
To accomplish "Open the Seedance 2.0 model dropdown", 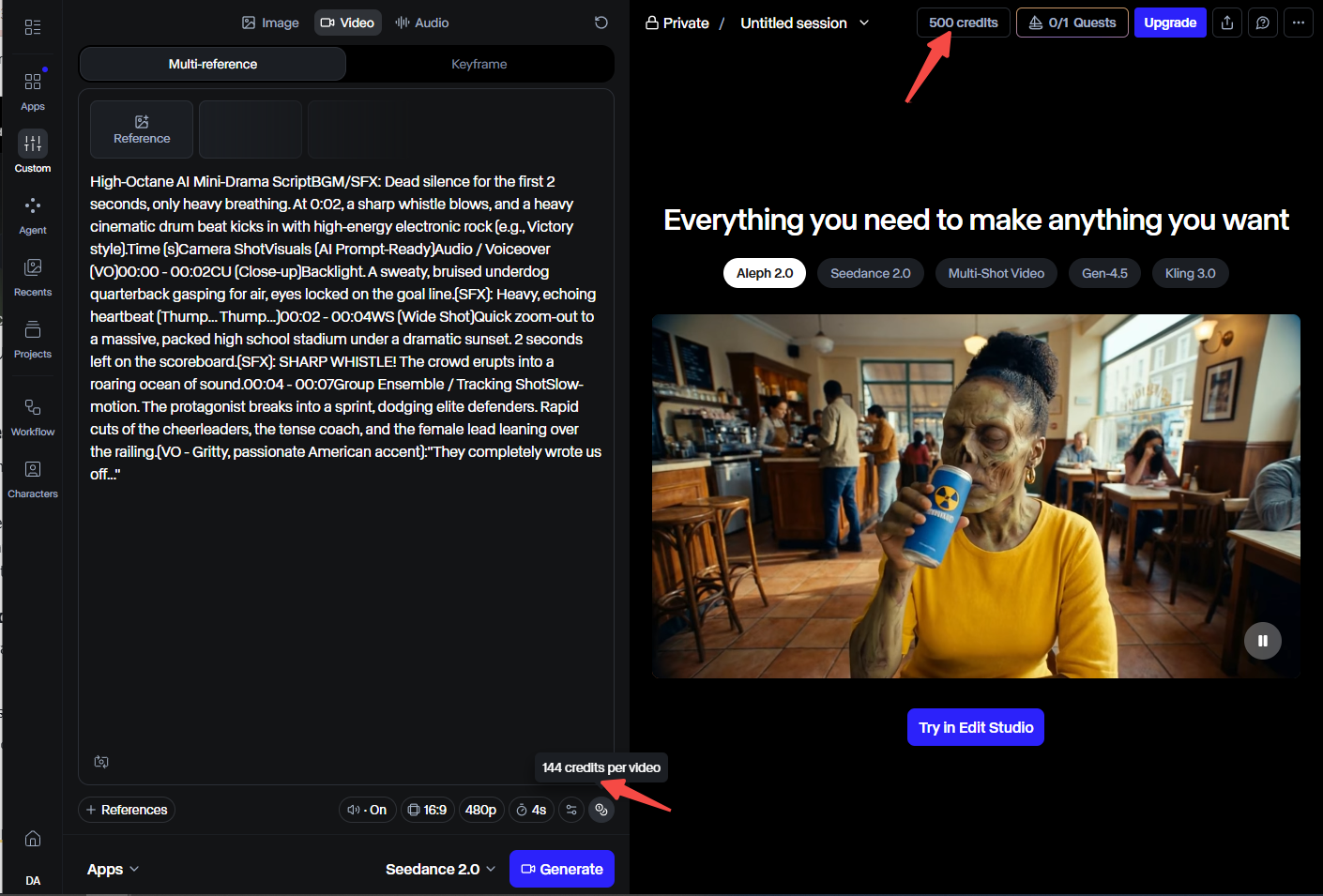I will click(440, 869).
